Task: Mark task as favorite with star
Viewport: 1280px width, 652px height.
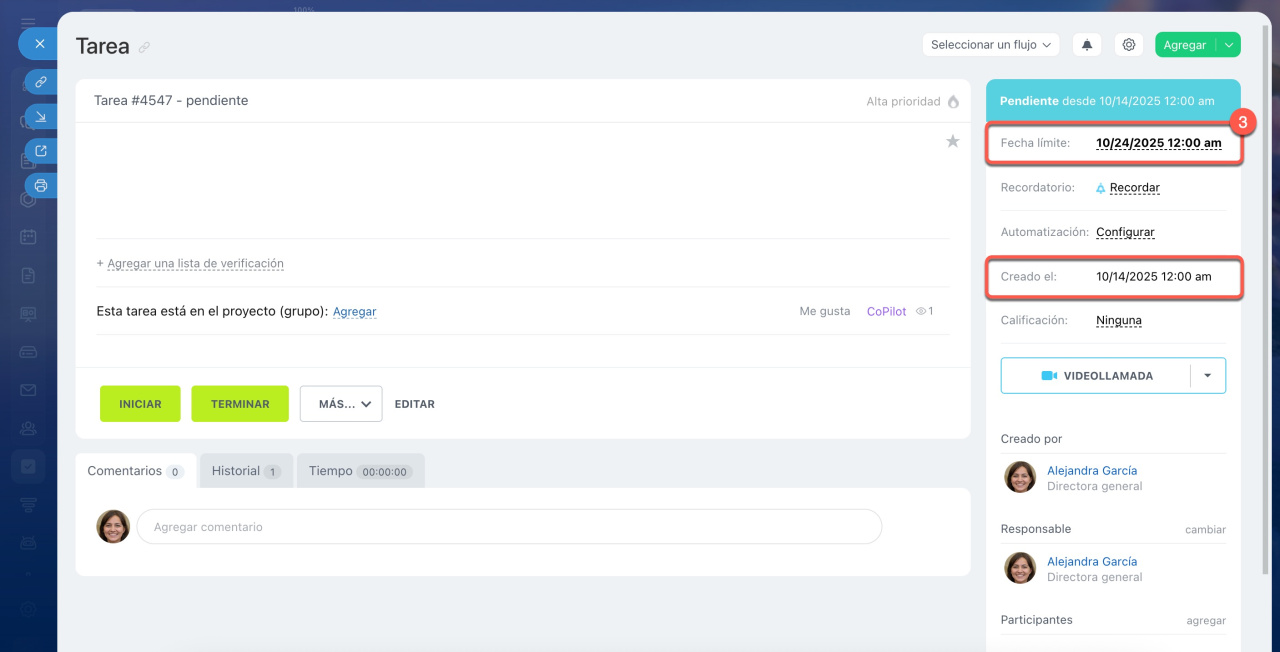Action: [x=953, y=142]
